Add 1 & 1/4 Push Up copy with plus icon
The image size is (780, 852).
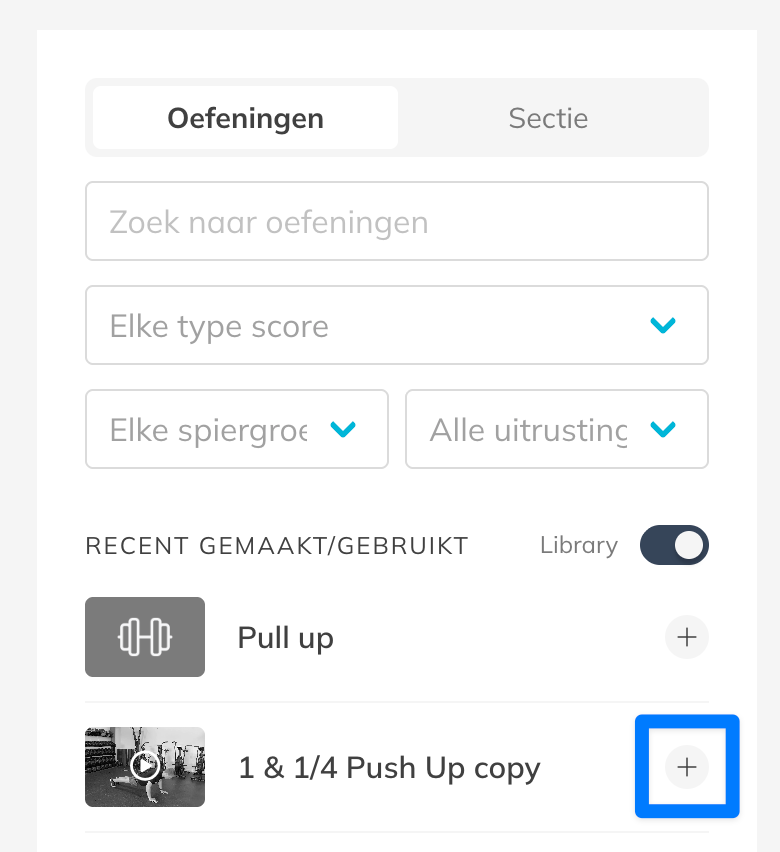[x=687, y=767]
